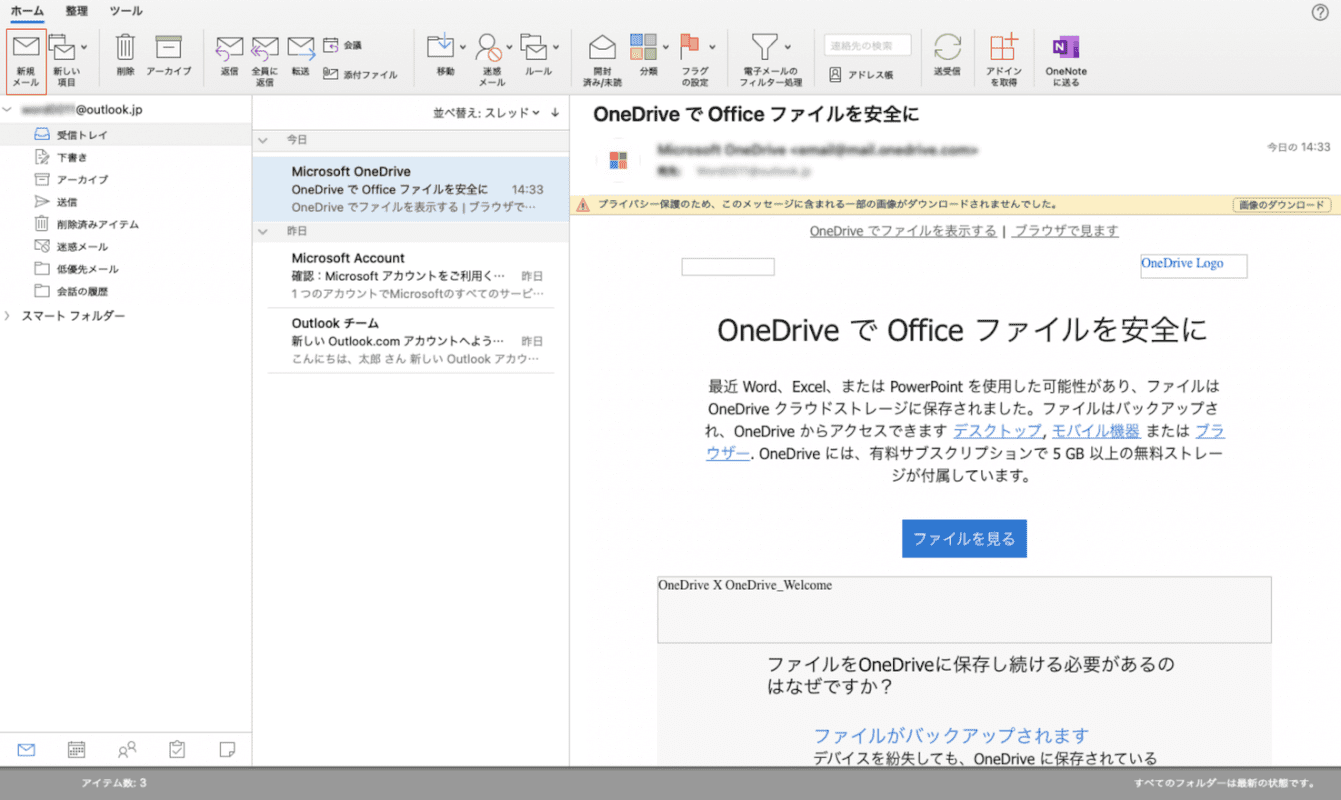Collapse the outlook.jp account tree
Screen dimensions: 1341x800
pos(8,109)
